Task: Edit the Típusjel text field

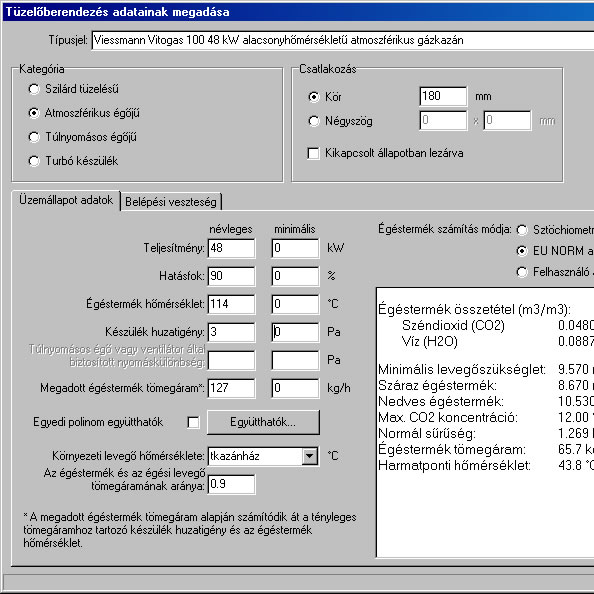Action: coord(342,40)
